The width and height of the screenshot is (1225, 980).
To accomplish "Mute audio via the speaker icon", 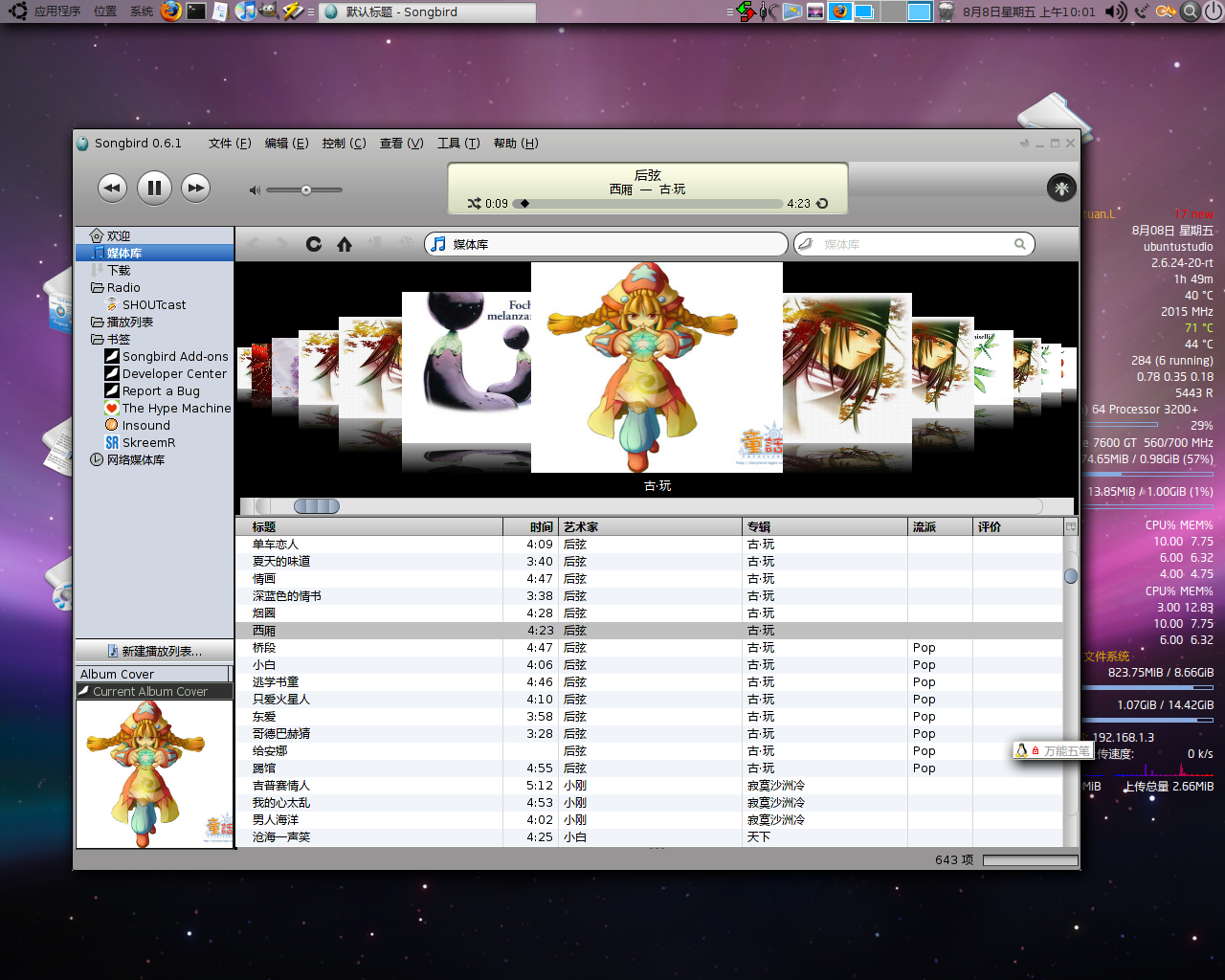I will (255, 190).
